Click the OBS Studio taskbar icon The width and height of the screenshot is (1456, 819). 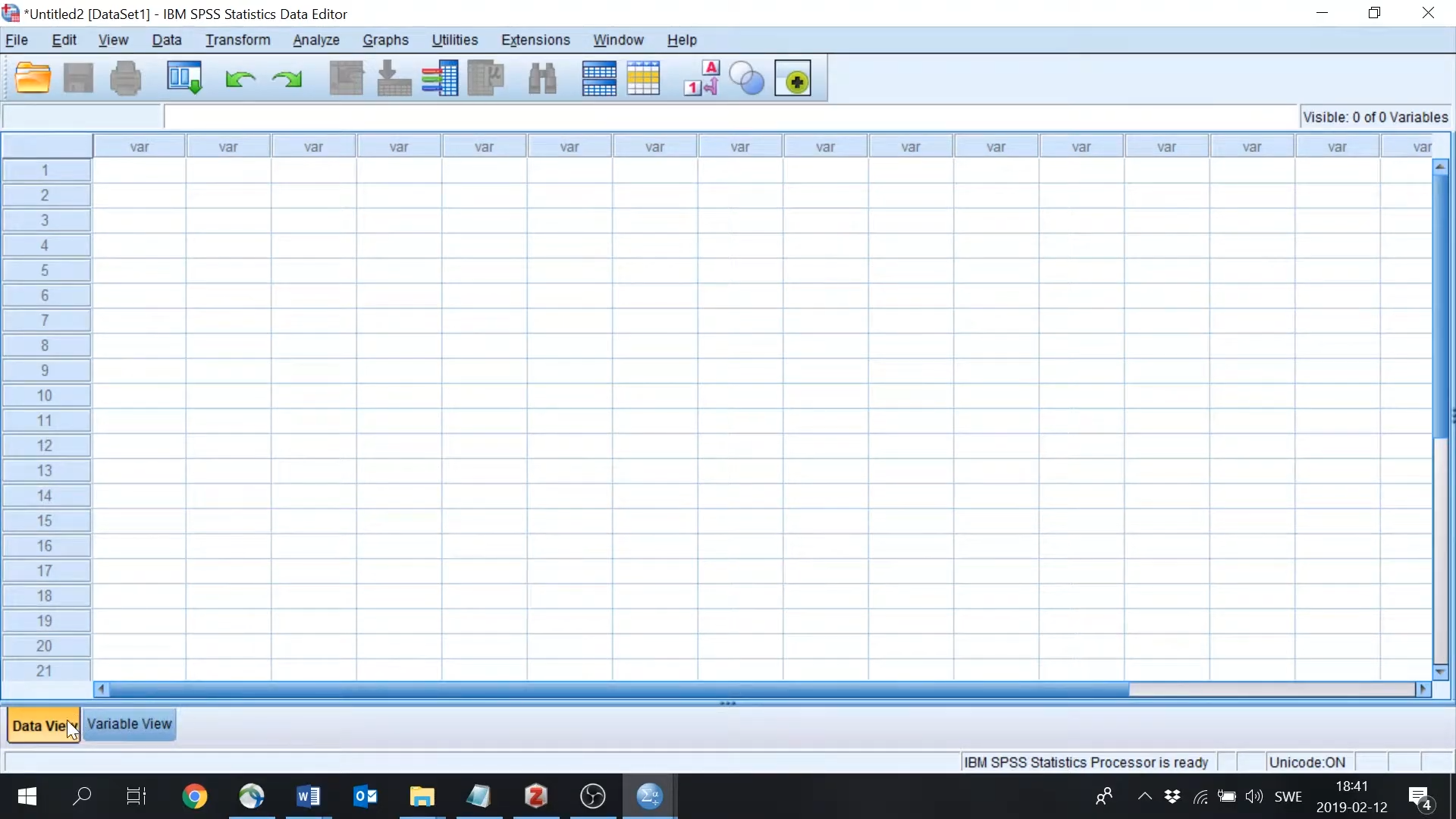[x=593, y=796]
